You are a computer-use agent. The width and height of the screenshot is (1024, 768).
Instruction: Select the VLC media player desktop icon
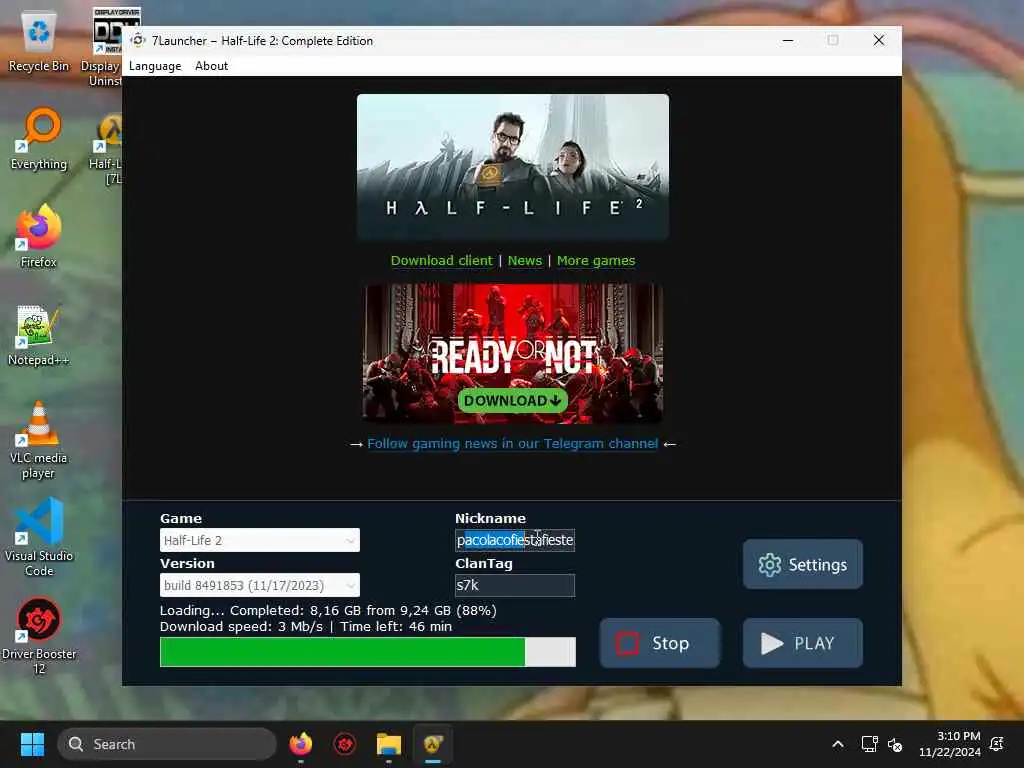pyautogui.click(x=39, y=440)
